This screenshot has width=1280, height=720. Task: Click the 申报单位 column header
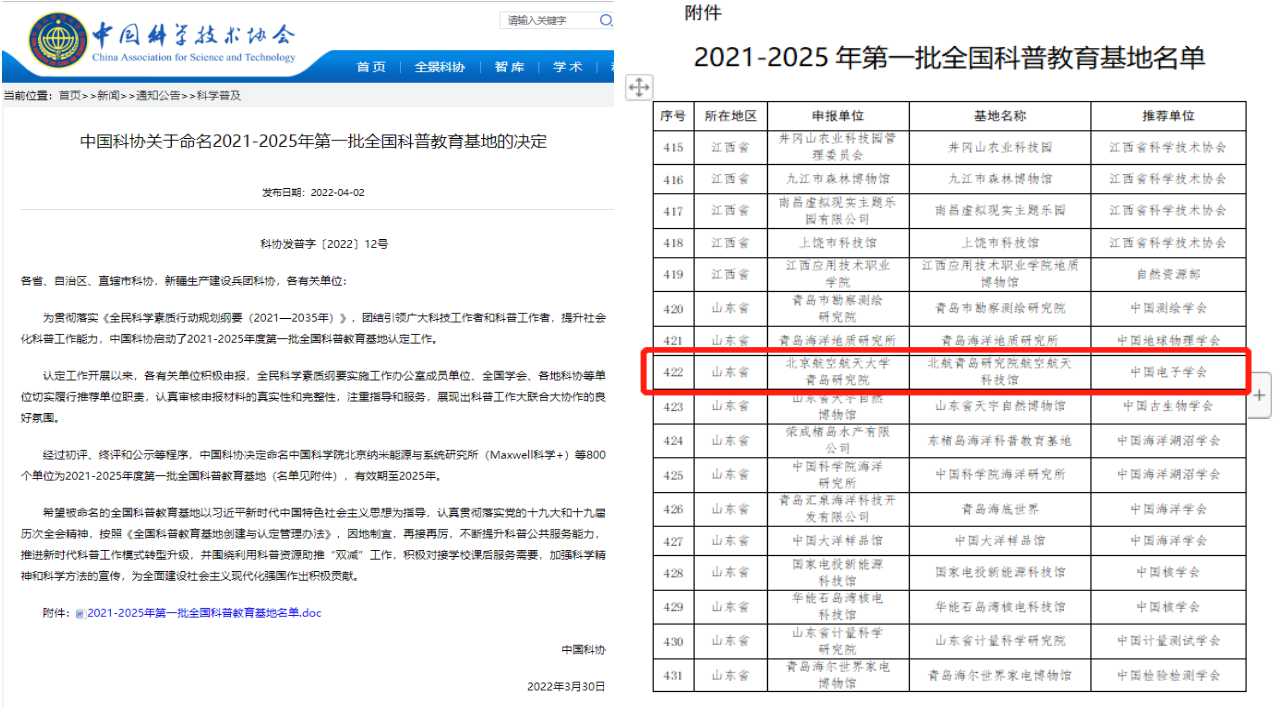coord(839,116)
